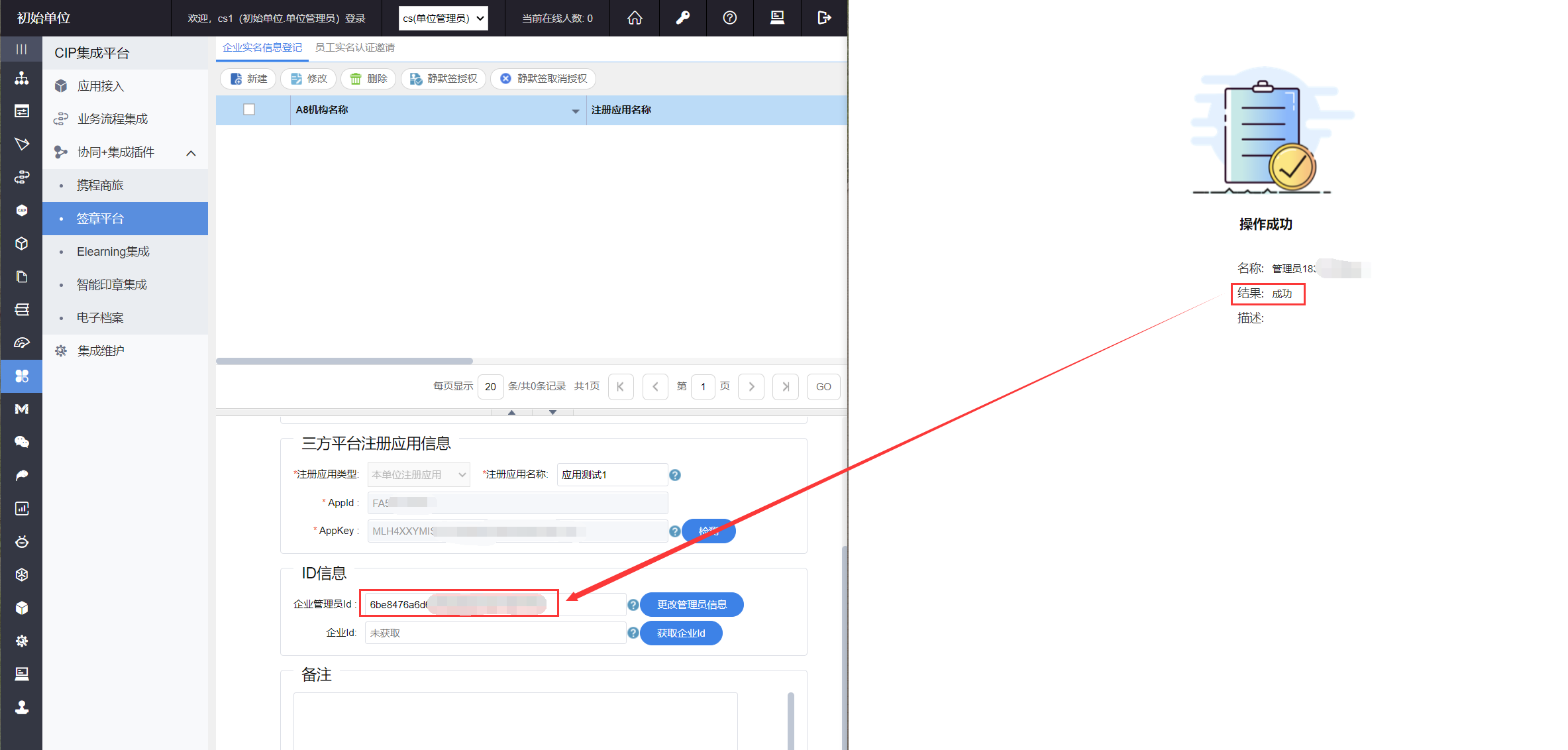Click the table's horizontal scrollbar
1568x750 pixels.
344,361
